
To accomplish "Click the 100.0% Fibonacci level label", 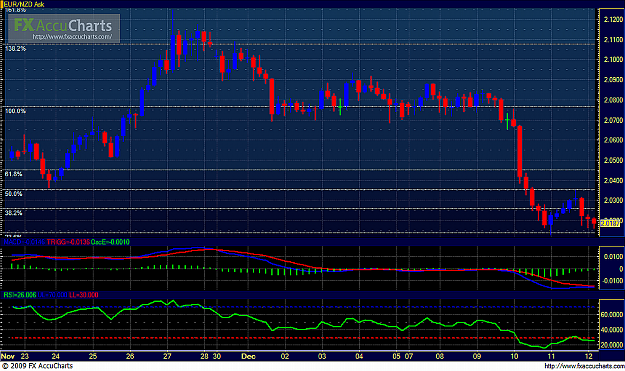I will (16, 111).
